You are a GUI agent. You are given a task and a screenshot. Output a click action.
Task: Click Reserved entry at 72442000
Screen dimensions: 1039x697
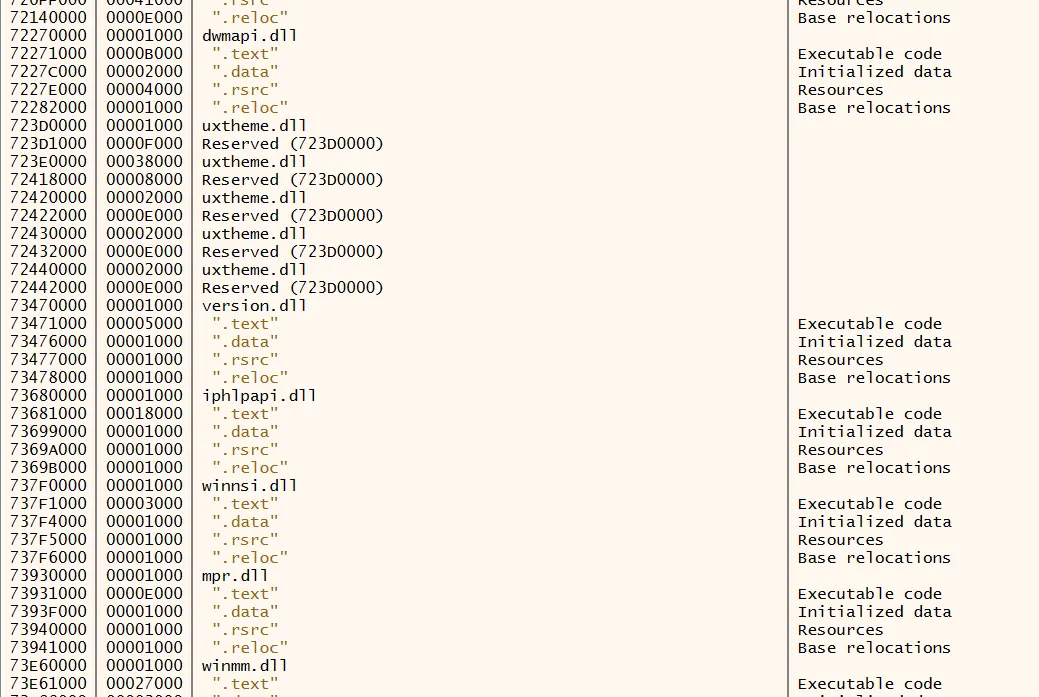pyautogui.click(x=292, y=288)
